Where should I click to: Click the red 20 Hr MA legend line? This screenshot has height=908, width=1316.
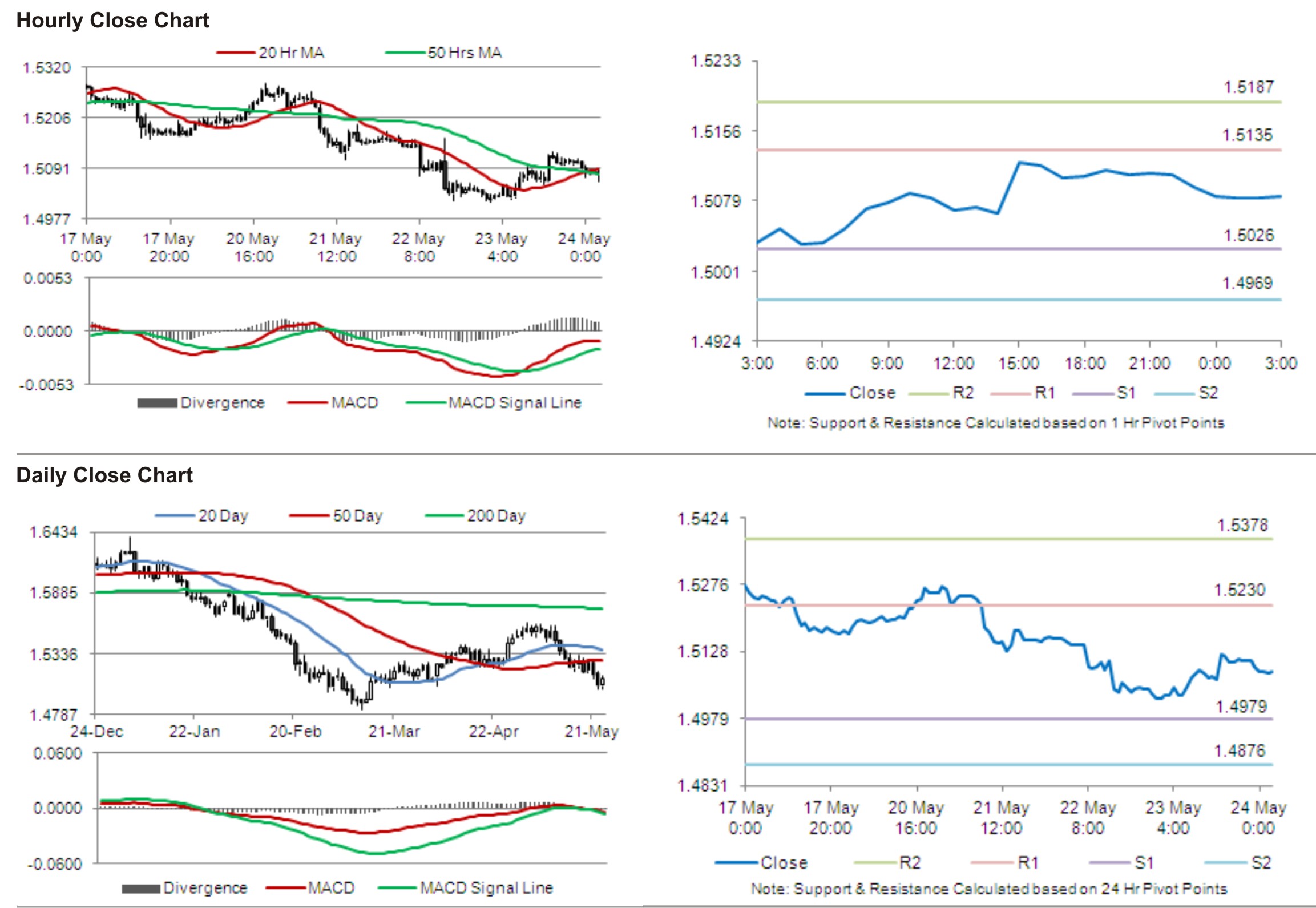(236, 53)
